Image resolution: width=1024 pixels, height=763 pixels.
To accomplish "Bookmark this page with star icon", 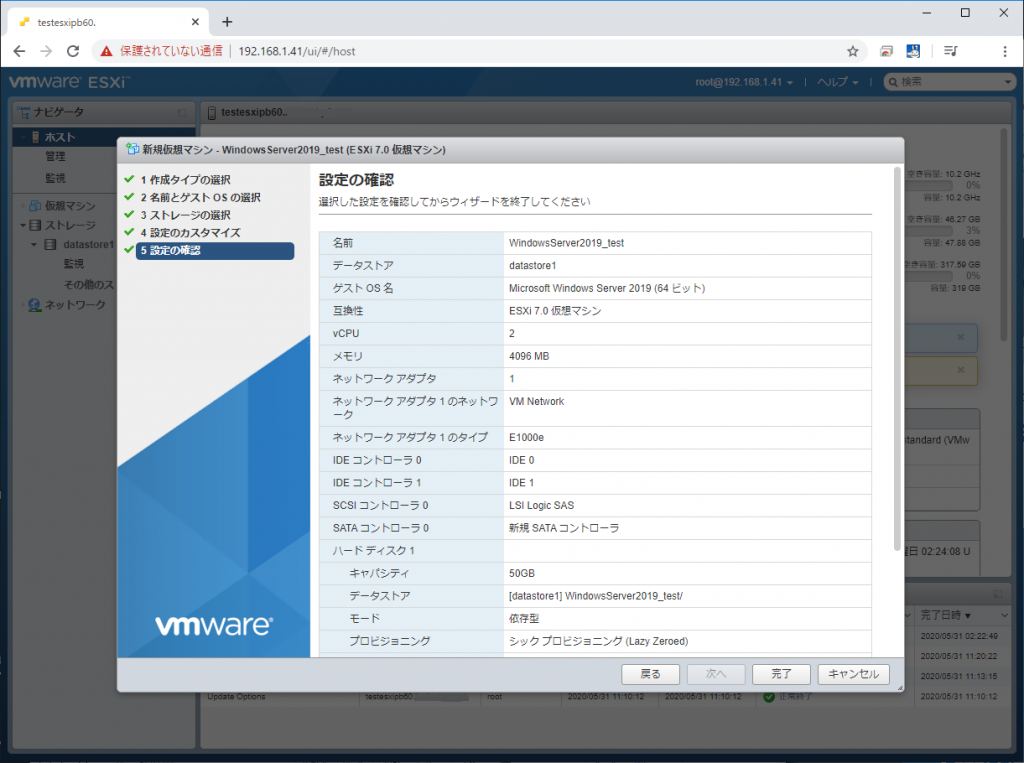I will pyautogui.click(x=852, y=51).
